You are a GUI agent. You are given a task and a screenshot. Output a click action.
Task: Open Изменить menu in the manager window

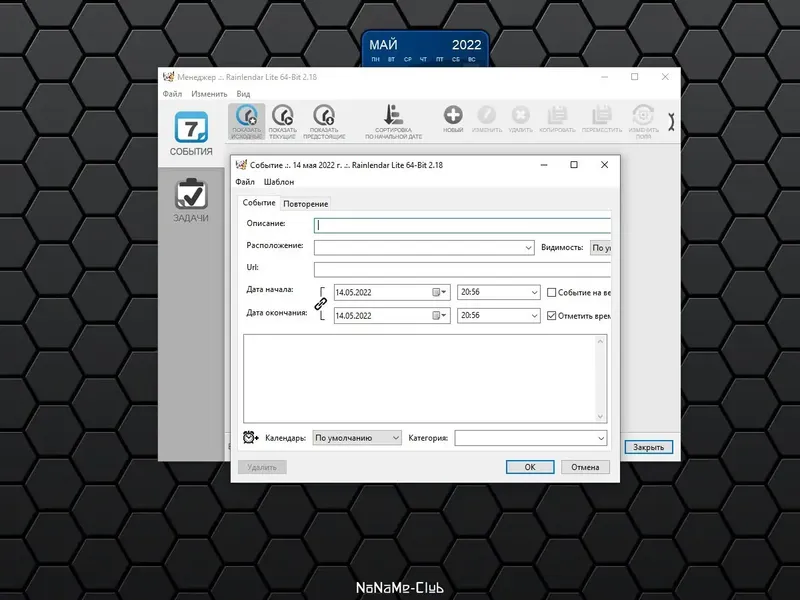tap(209, 94)
